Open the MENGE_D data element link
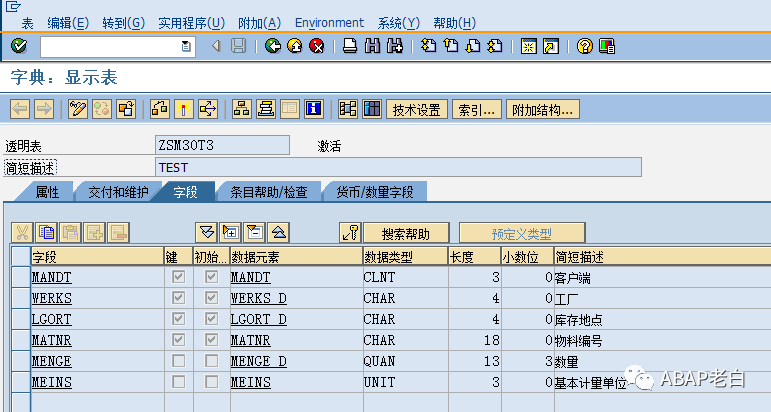 click(x=259, y=361)
